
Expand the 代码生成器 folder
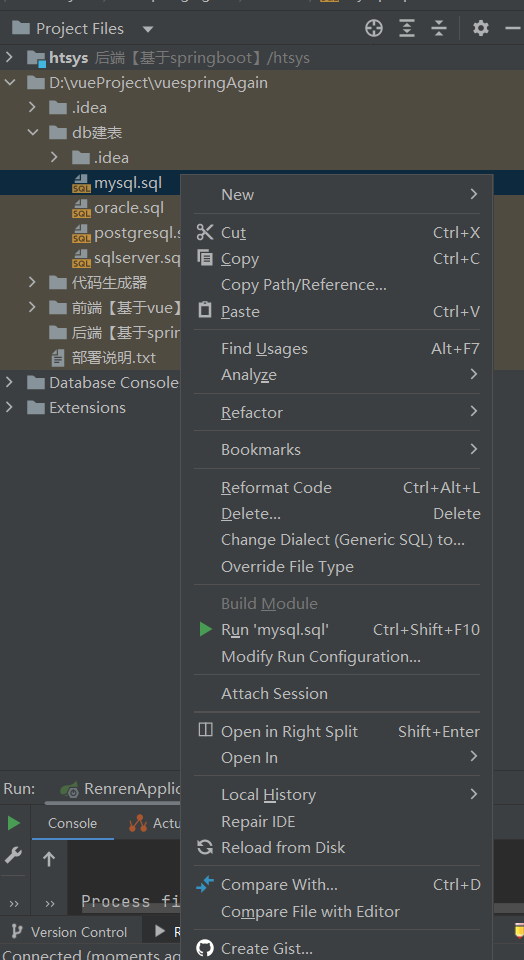coord(32,282)
